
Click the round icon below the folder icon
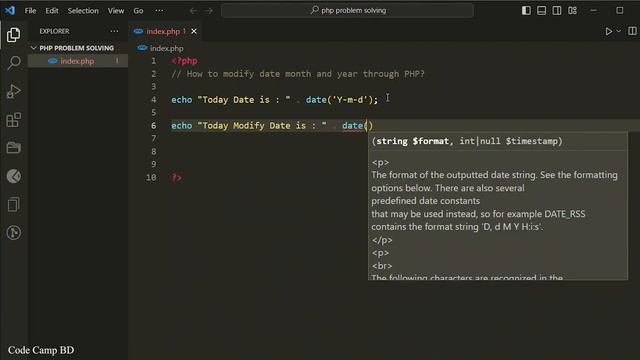click(x=13, y=176)
